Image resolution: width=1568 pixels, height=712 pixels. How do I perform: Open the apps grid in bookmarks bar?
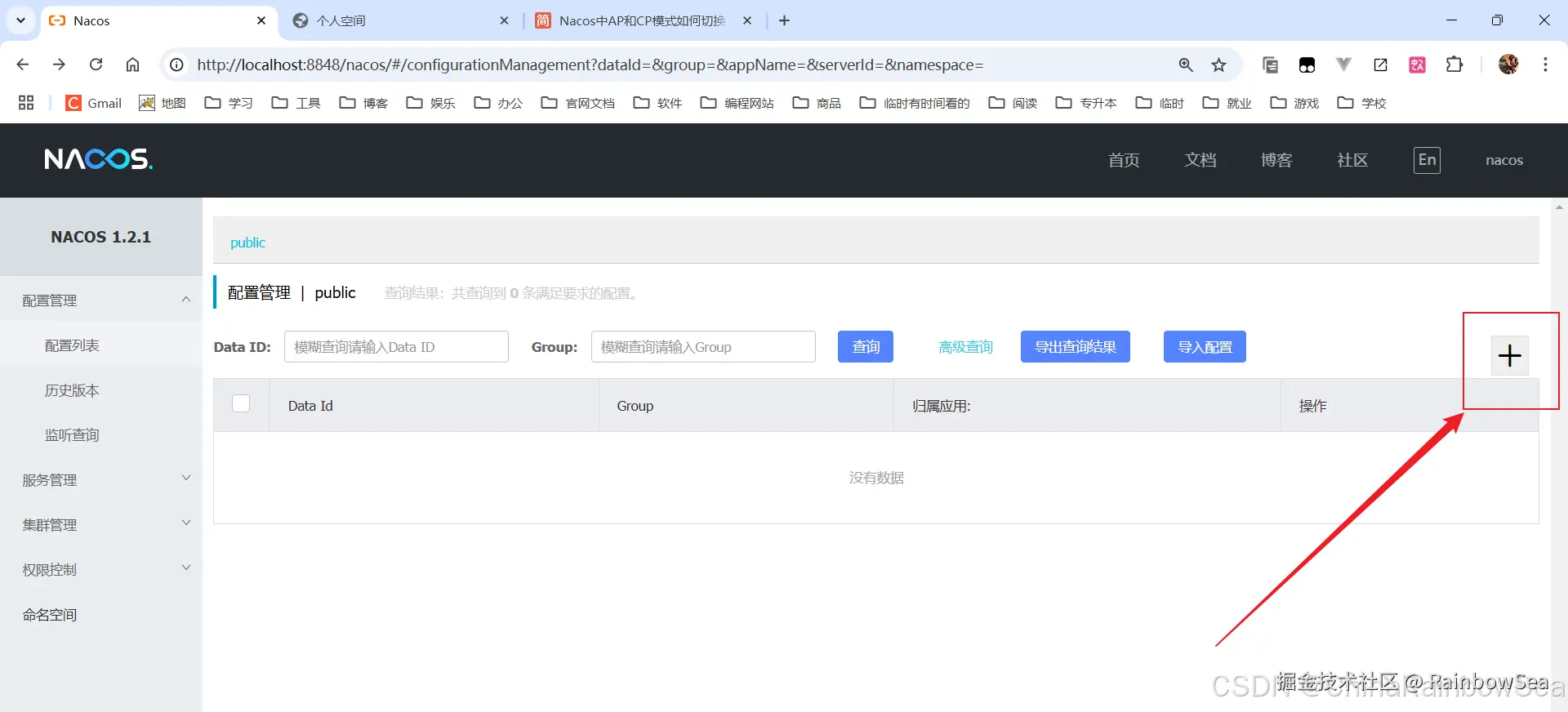26,103
